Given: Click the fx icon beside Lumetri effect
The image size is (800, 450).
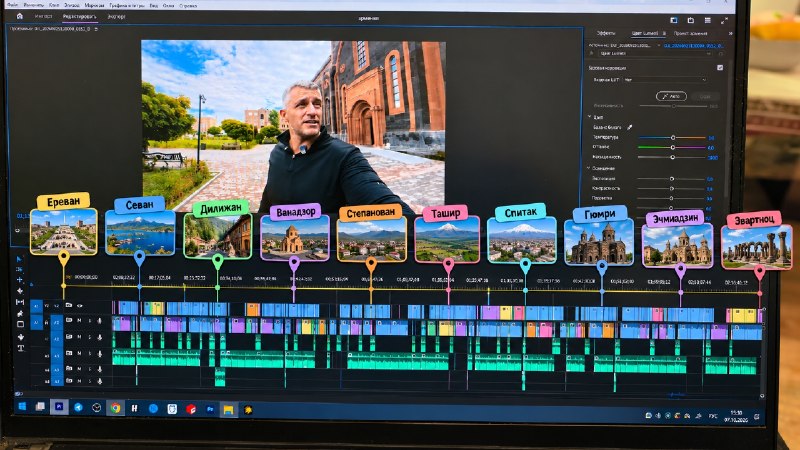Looking at the screenshot, I should click(592, 53).
